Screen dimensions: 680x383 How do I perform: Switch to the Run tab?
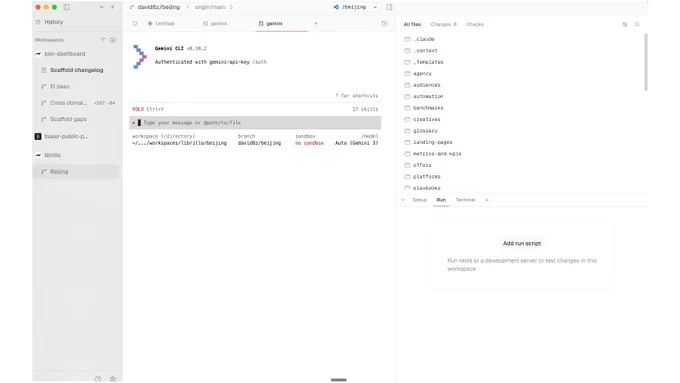coord(441,200)
